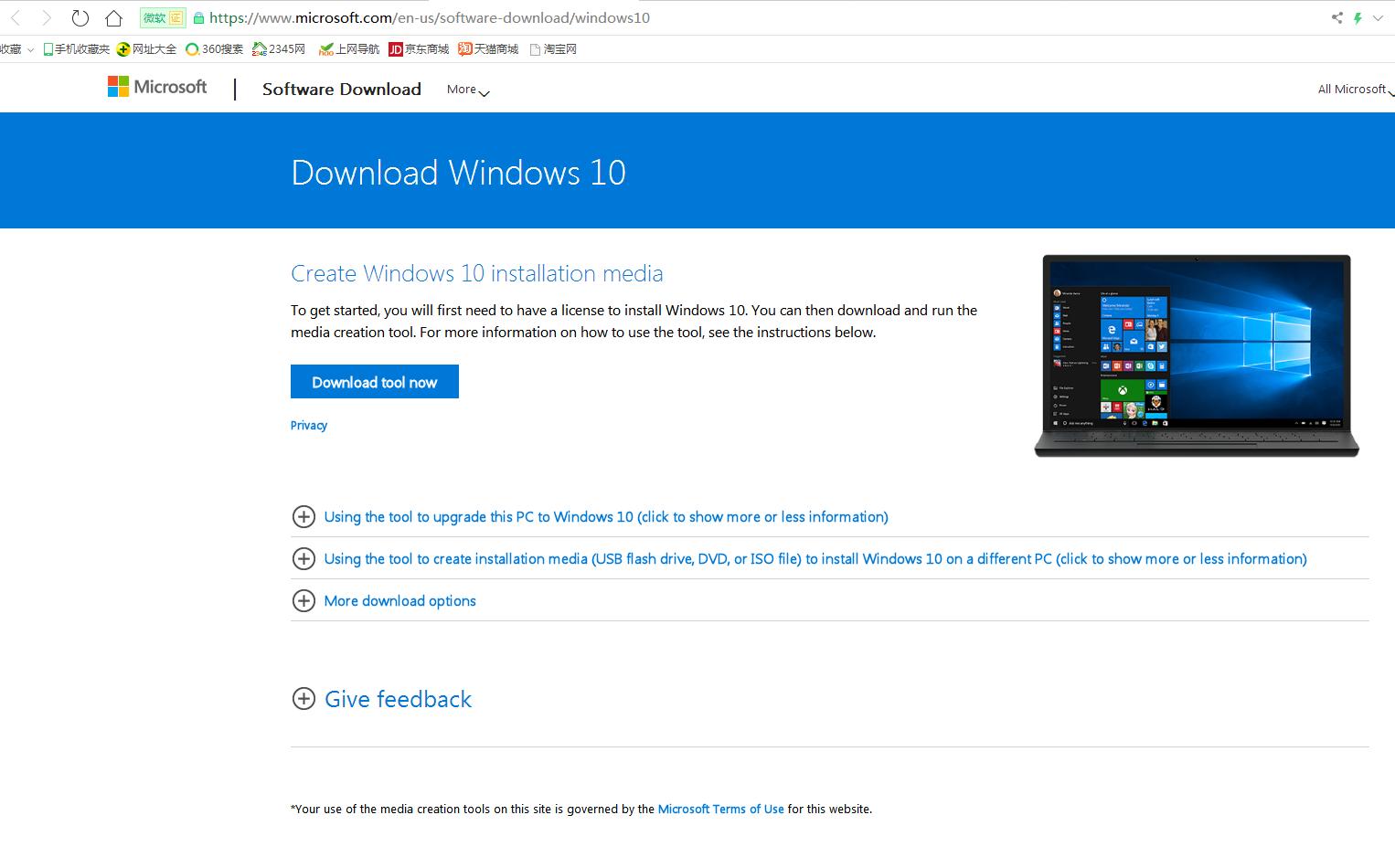Image resolution: width=1395 pixels, height=868 pixels.
Task: Open the 天猫商城 bookmark
Action: tap(487, 48)
